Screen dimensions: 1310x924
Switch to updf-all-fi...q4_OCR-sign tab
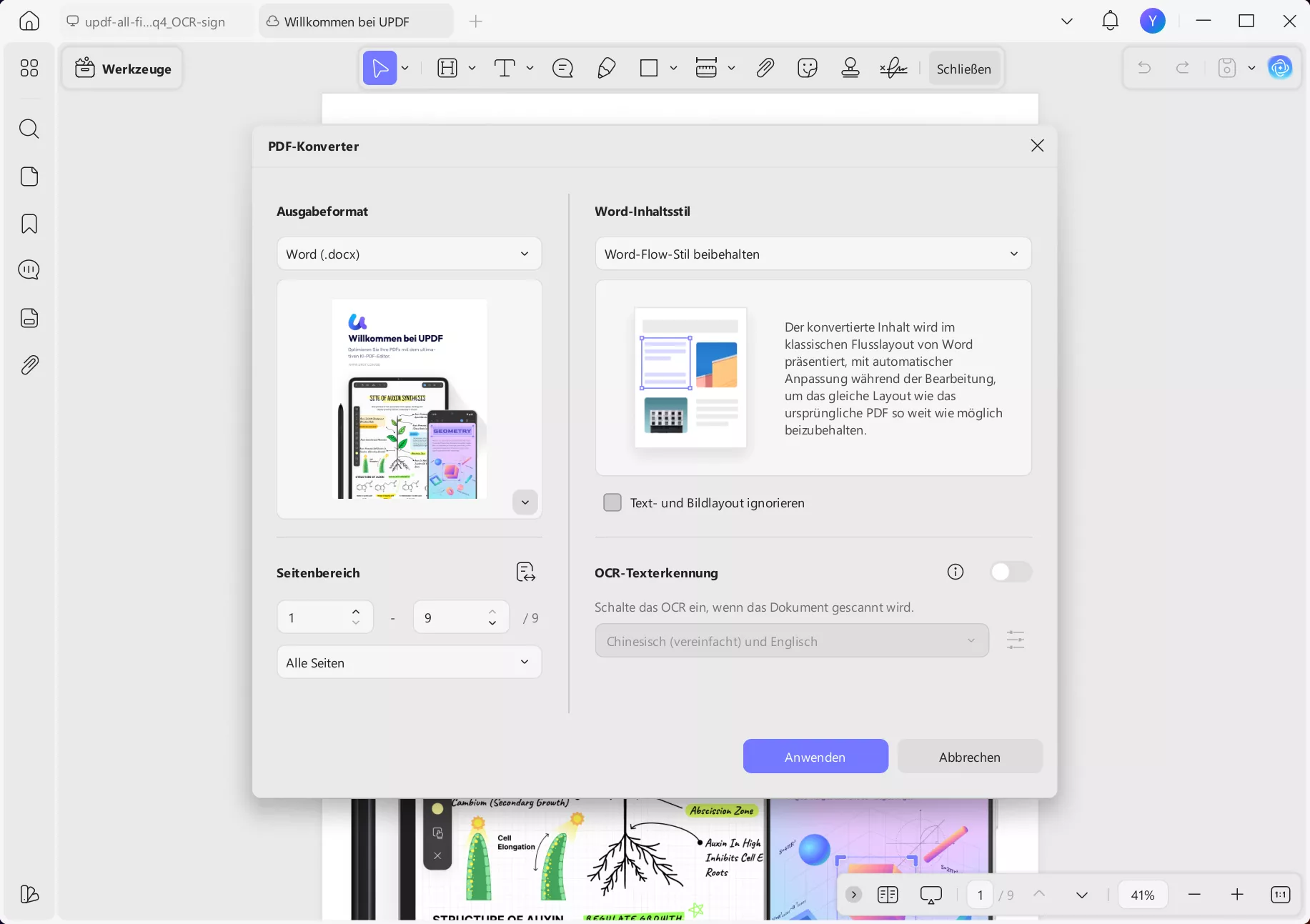click(156, 22)
